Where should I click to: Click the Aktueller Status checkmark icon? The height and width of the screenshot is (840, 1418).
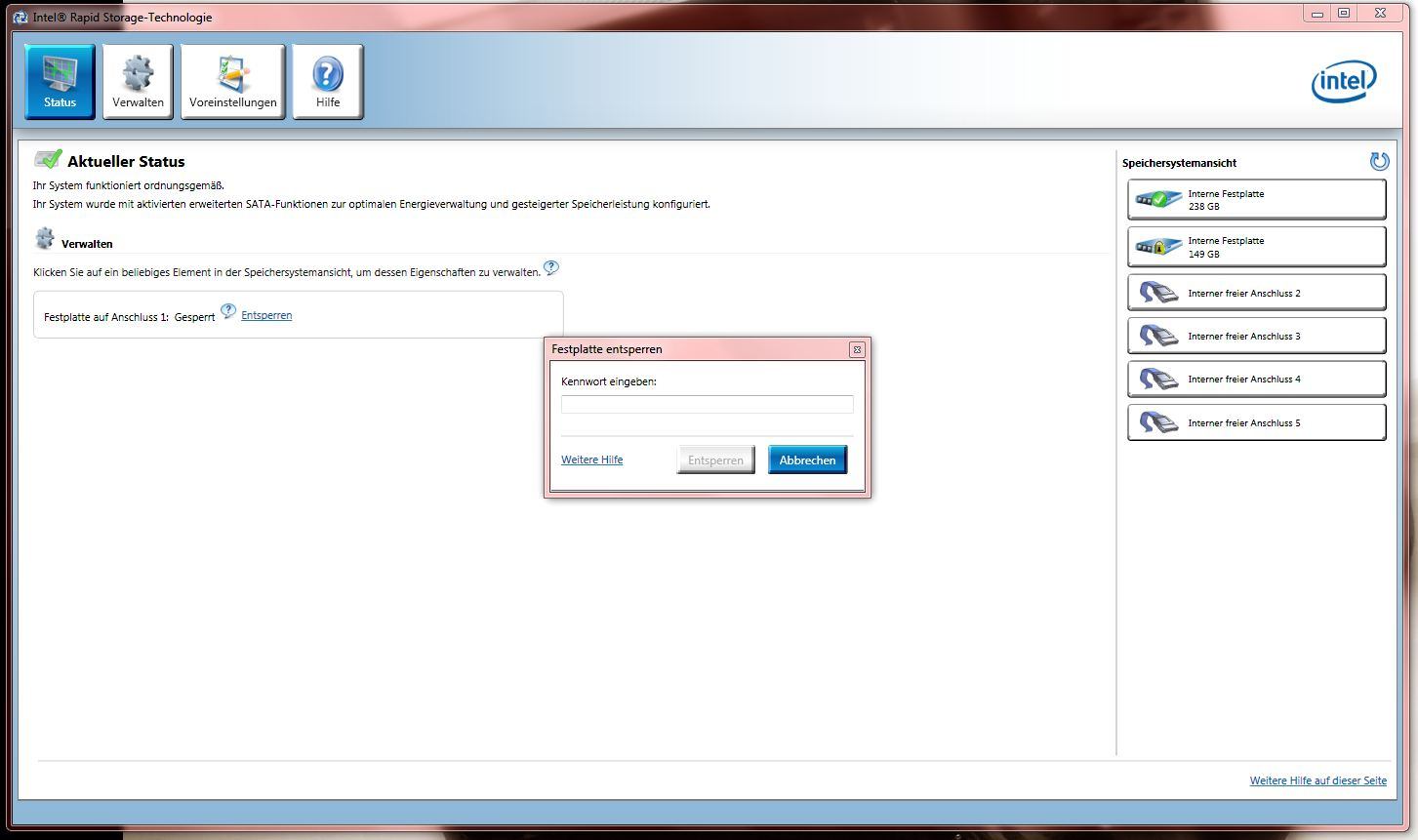coord(48,159)
